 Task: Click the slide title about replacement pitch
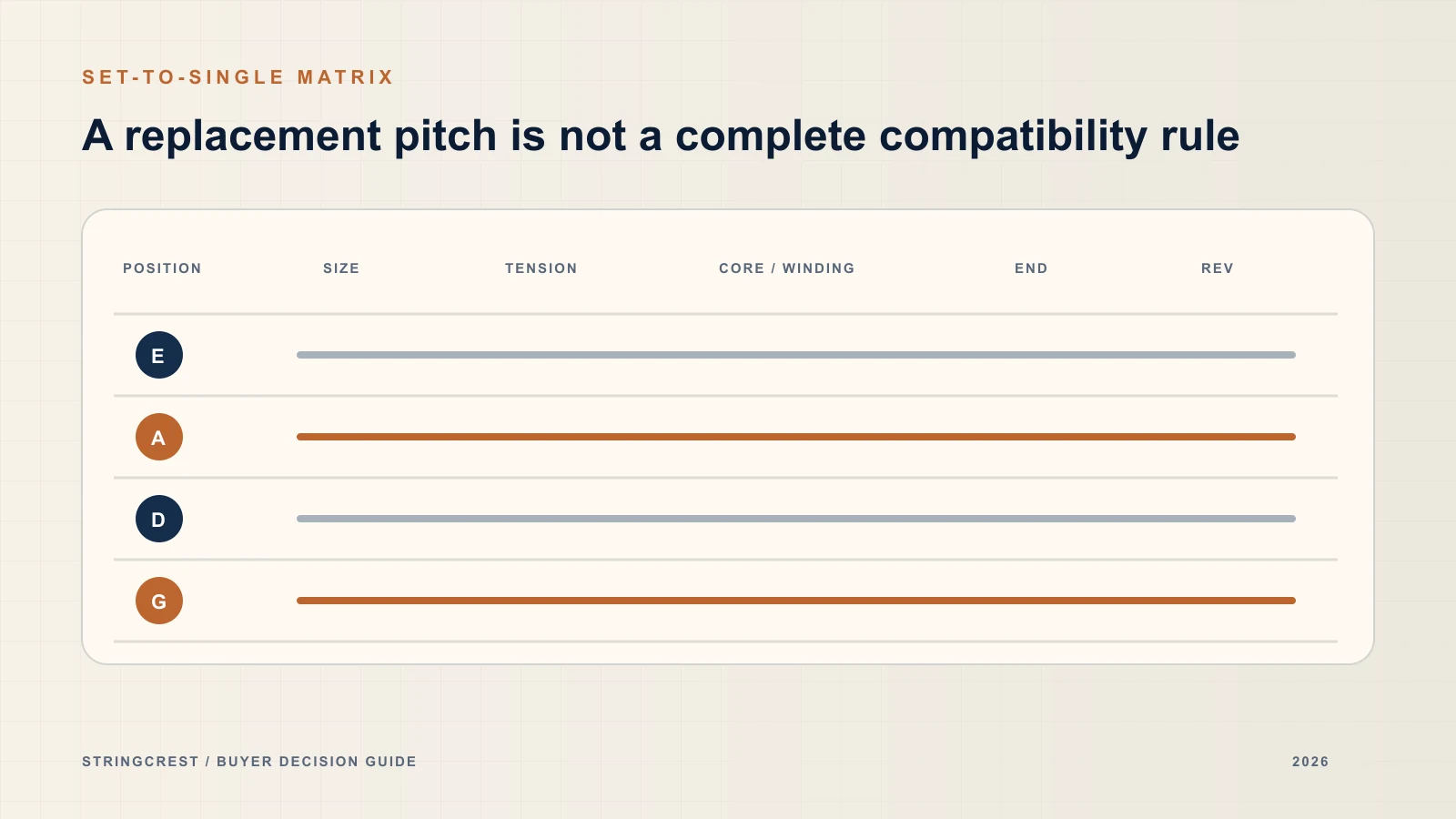(661, 136)
